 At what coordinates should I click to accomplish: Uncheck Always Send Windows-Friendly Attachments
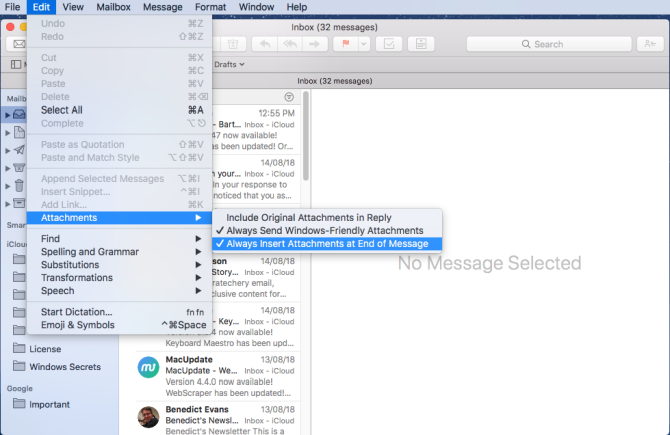click(327, 230)
